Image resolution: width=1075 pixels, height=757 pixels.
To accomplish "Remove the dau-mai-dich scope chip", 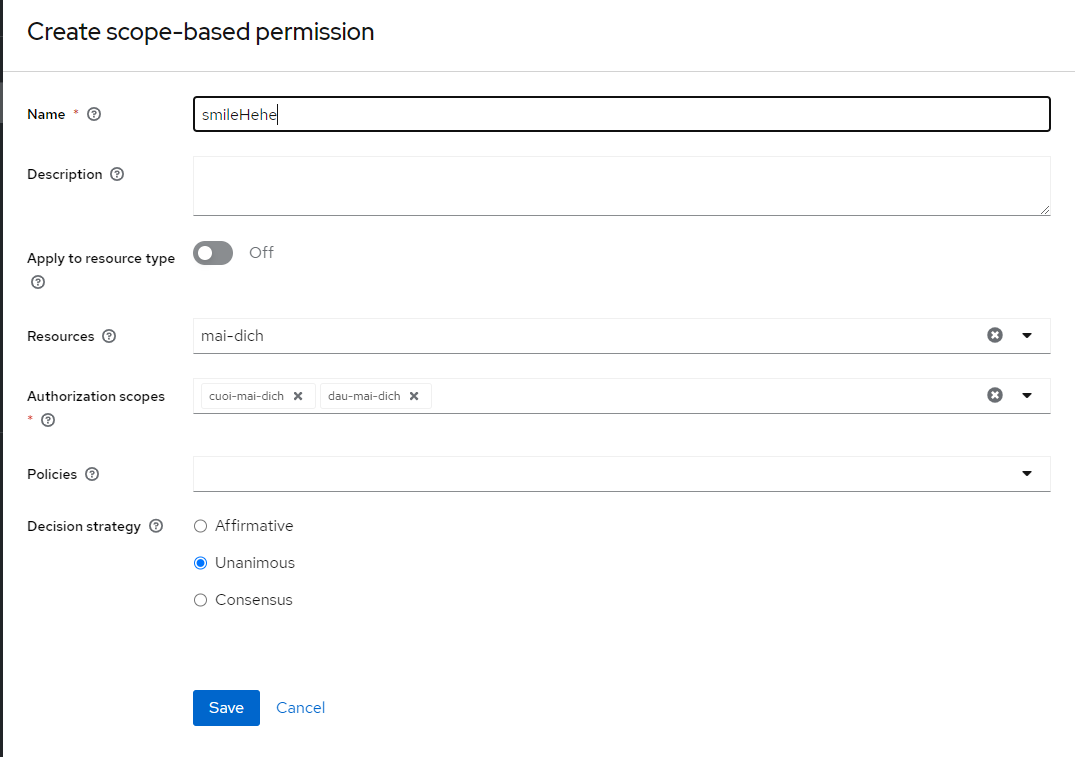I will [414, 396].
